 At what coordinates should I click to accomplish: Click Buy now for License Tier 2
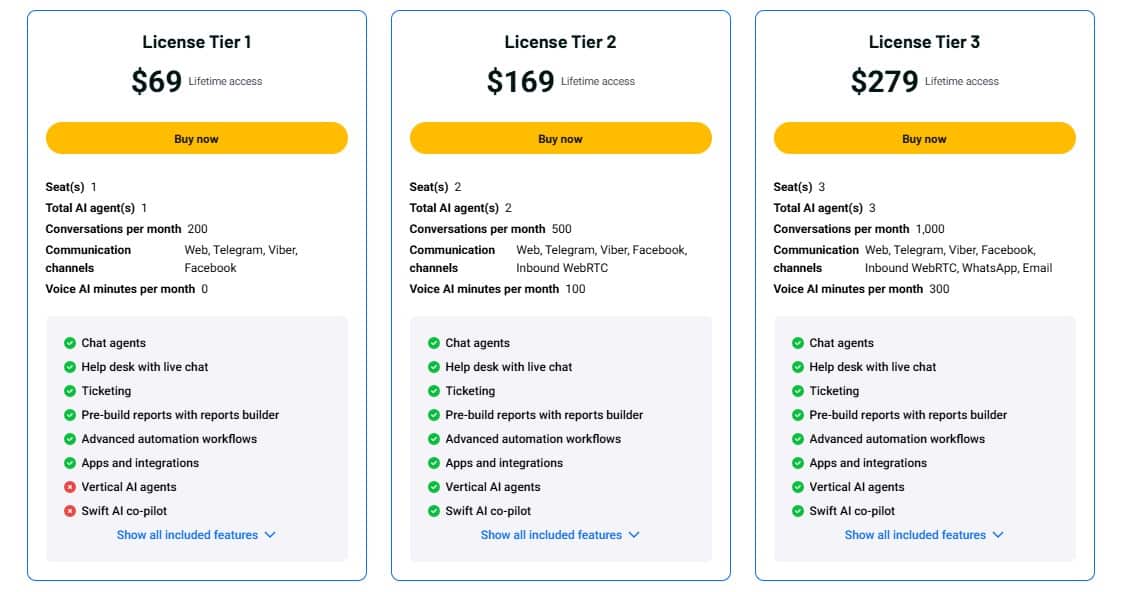(x=560, y=138)
